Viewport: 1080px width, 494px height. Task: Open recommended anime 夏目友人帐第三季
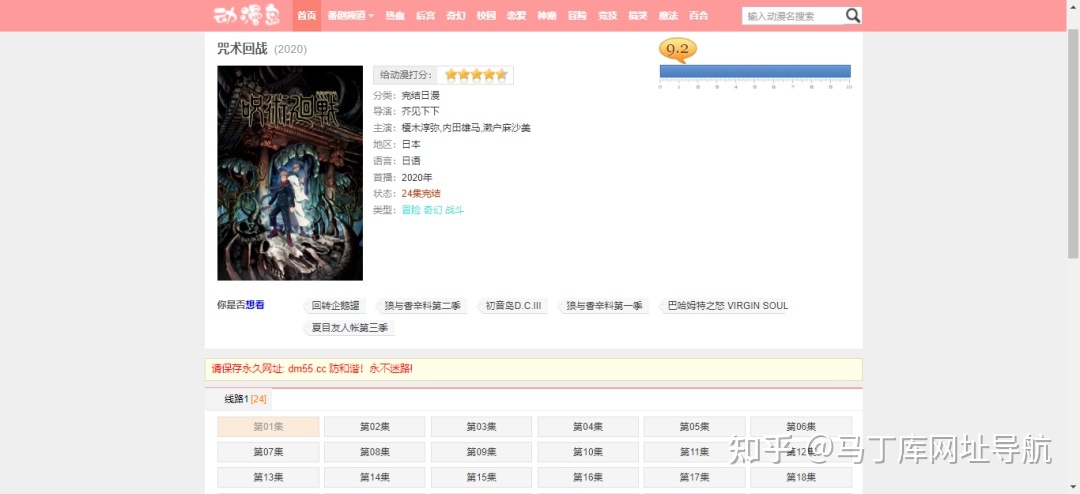pyautogui.click(x=349, y=328)
